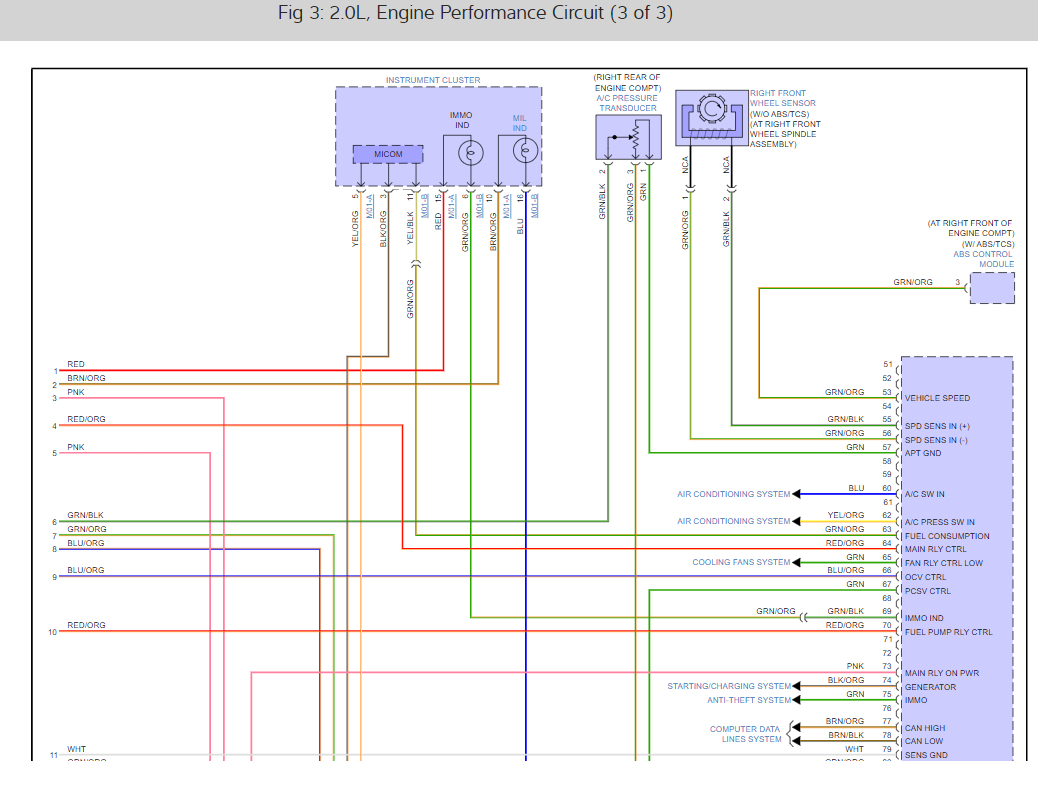Click the SPD SENS IN (-) terminal label
The width and height of the screenshot is (1038, 785).
(x=936, y=440)
